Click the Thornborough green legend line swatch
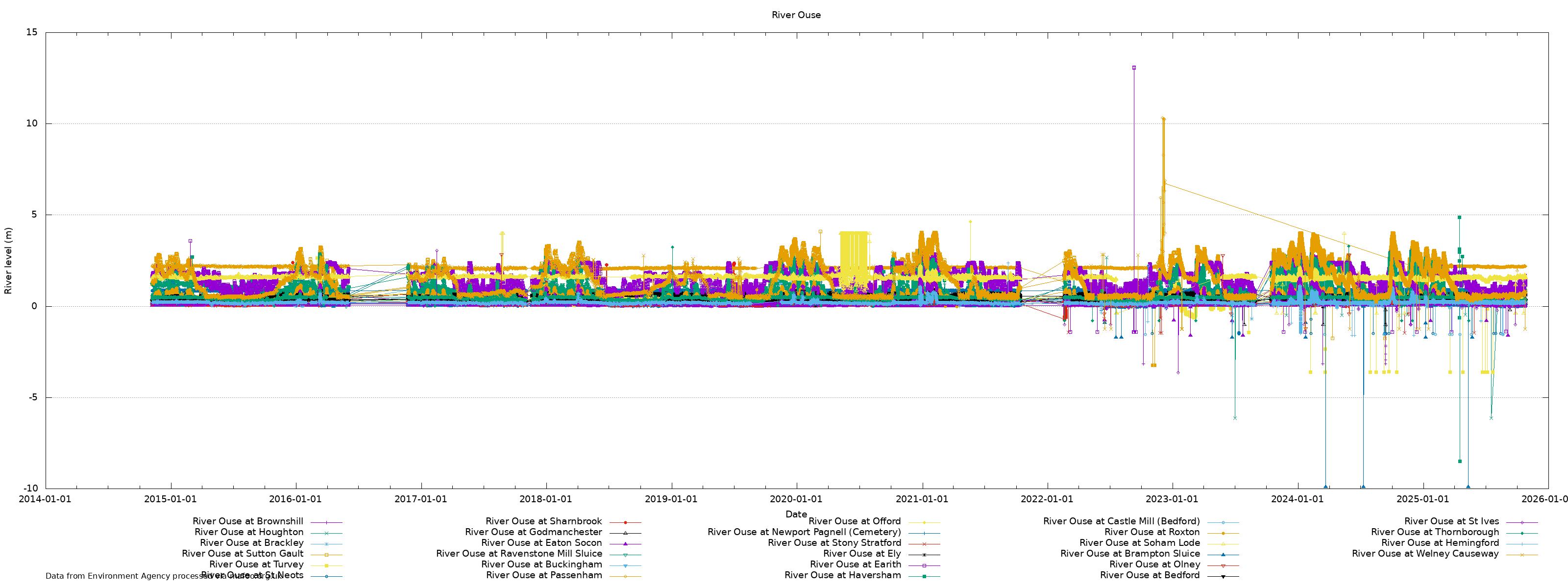 pyautogui.click(x=1522, y=533)
